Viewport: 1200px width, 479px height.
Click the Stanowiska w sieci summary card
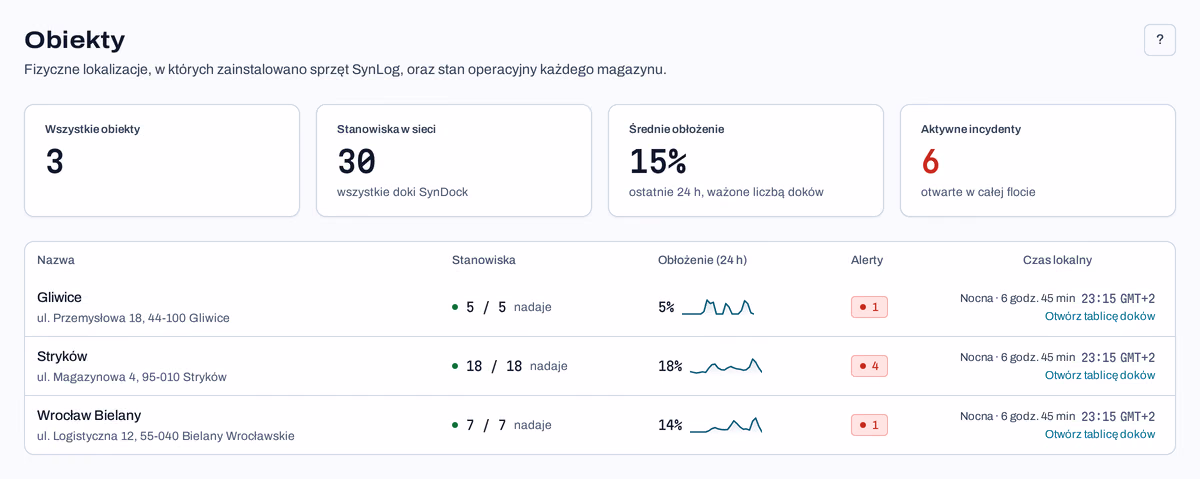[x=454, y=160]
